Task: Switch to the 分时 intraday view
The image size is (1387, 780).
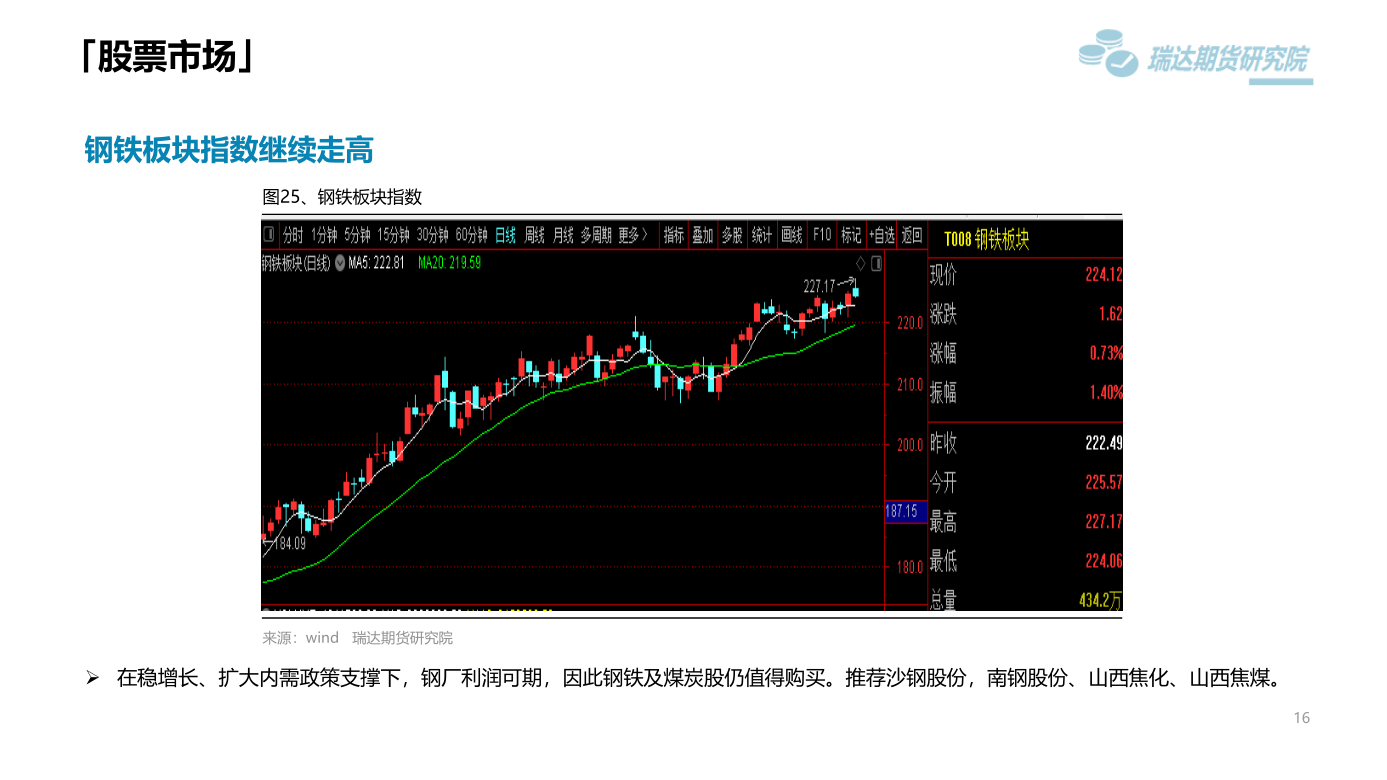Action: coord(292,235)
